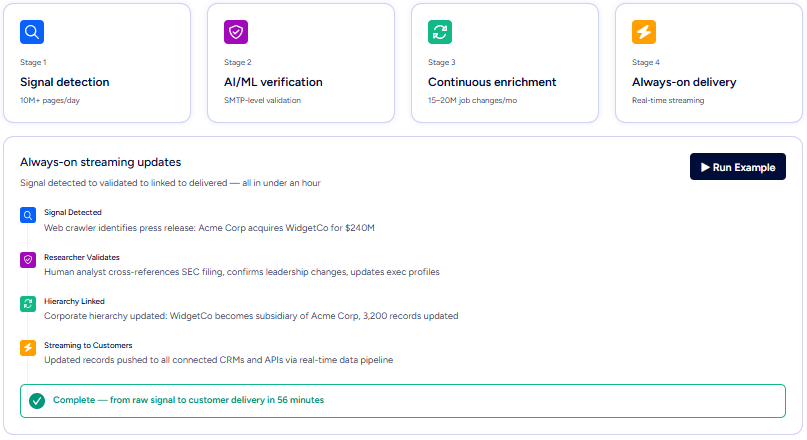The height and width of the screenshot is (440, 807).
Task: Click the small shield icon beside Researcher Validates
Action: coord(28,260)
